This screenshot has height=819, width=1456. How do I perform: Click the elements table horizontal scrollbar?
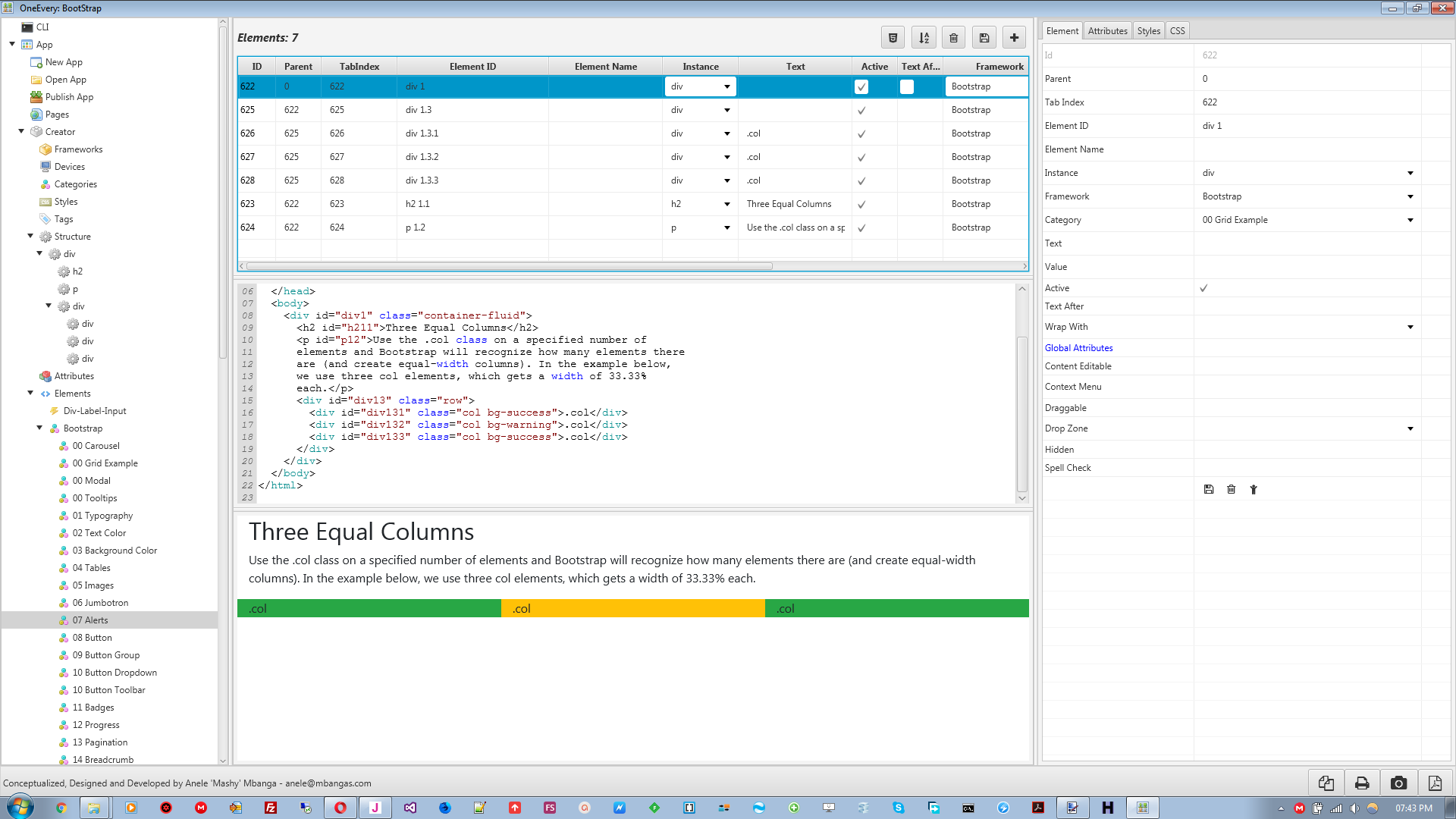pos(508,266)
